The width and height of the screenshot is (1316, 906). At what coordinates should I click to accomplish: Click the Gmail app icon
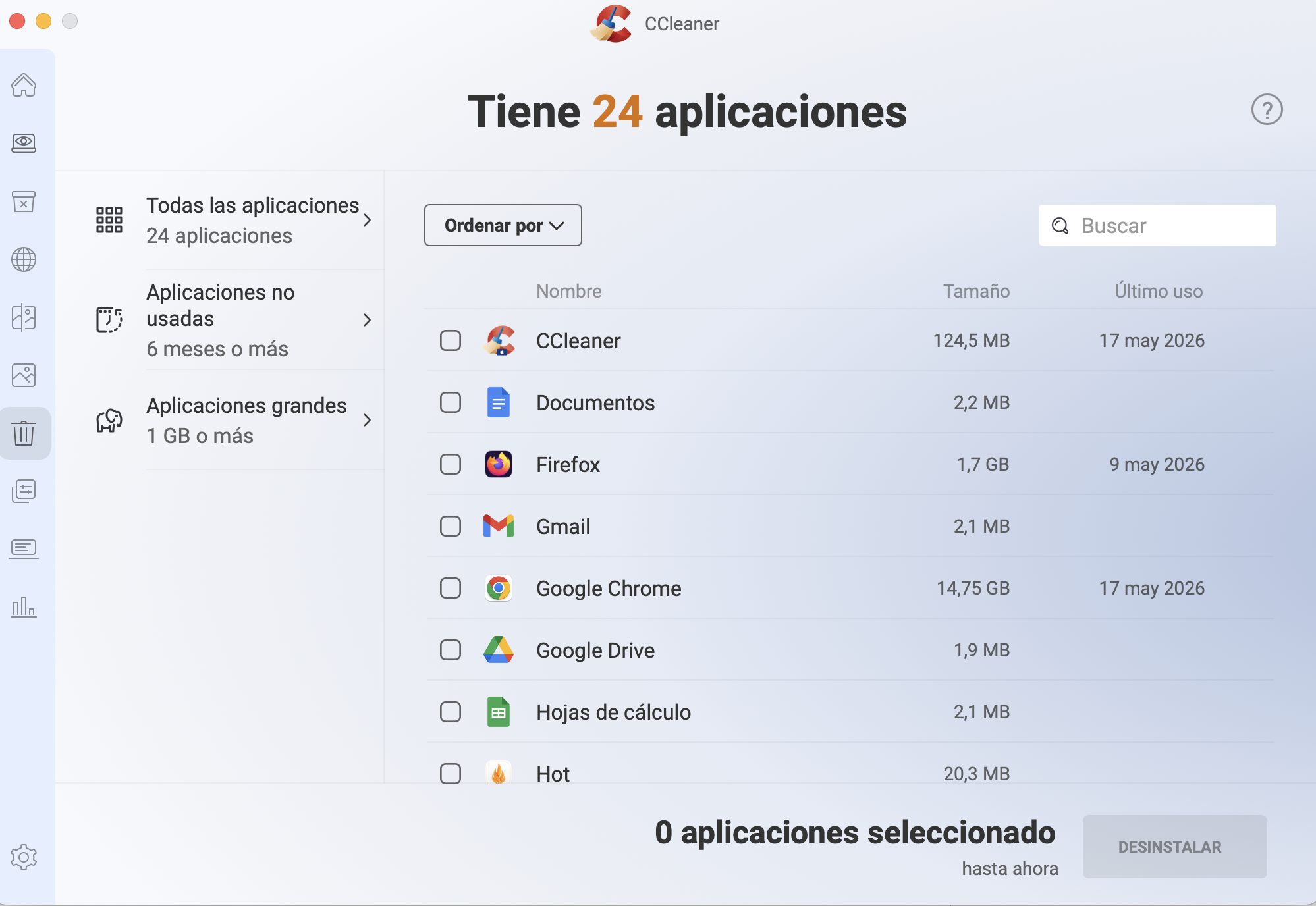click(499, 526)
